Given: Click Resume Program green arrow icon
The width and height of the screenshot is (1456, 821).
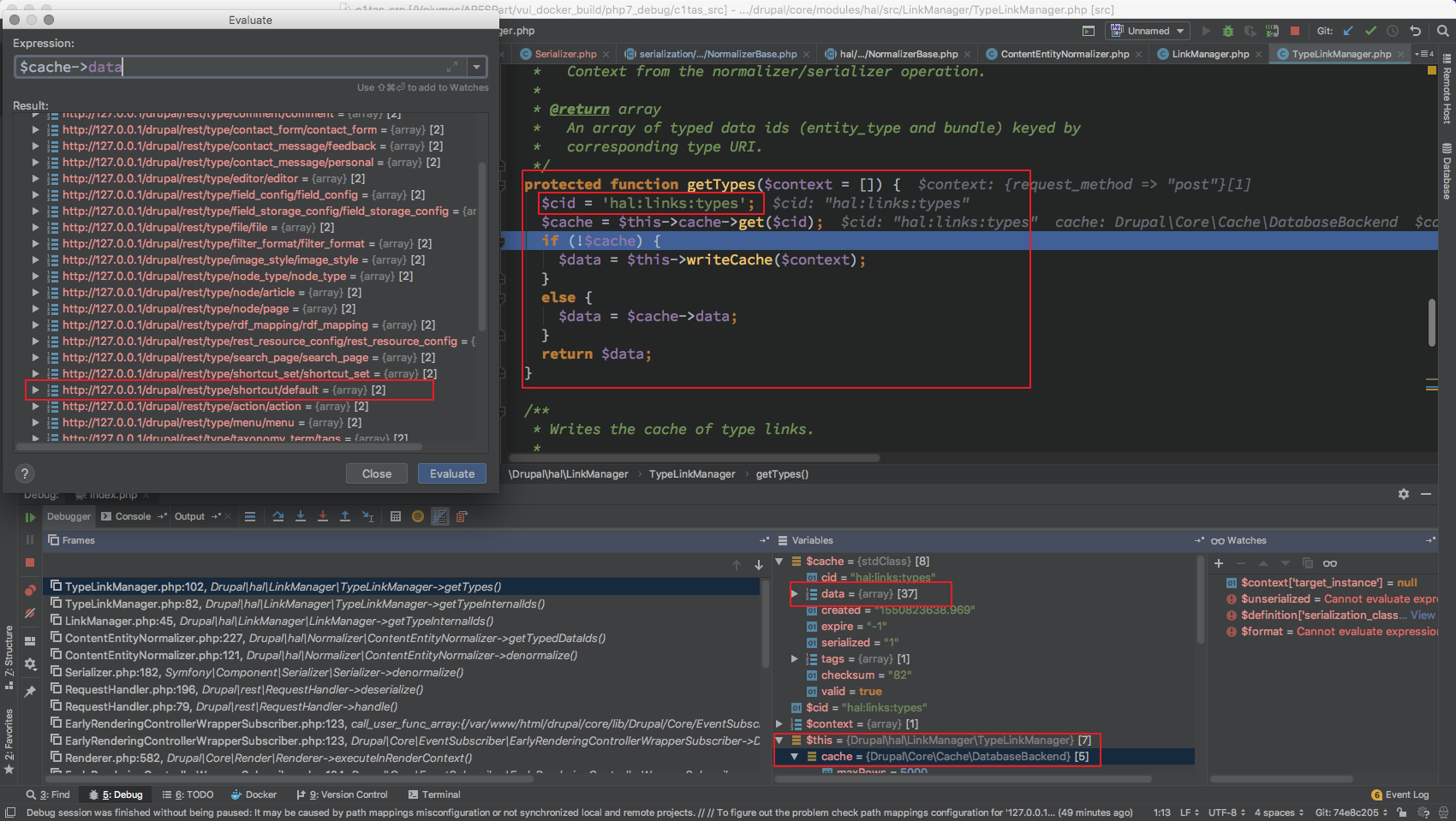Looking at the screenshot, I should click(x=30, y=517).
